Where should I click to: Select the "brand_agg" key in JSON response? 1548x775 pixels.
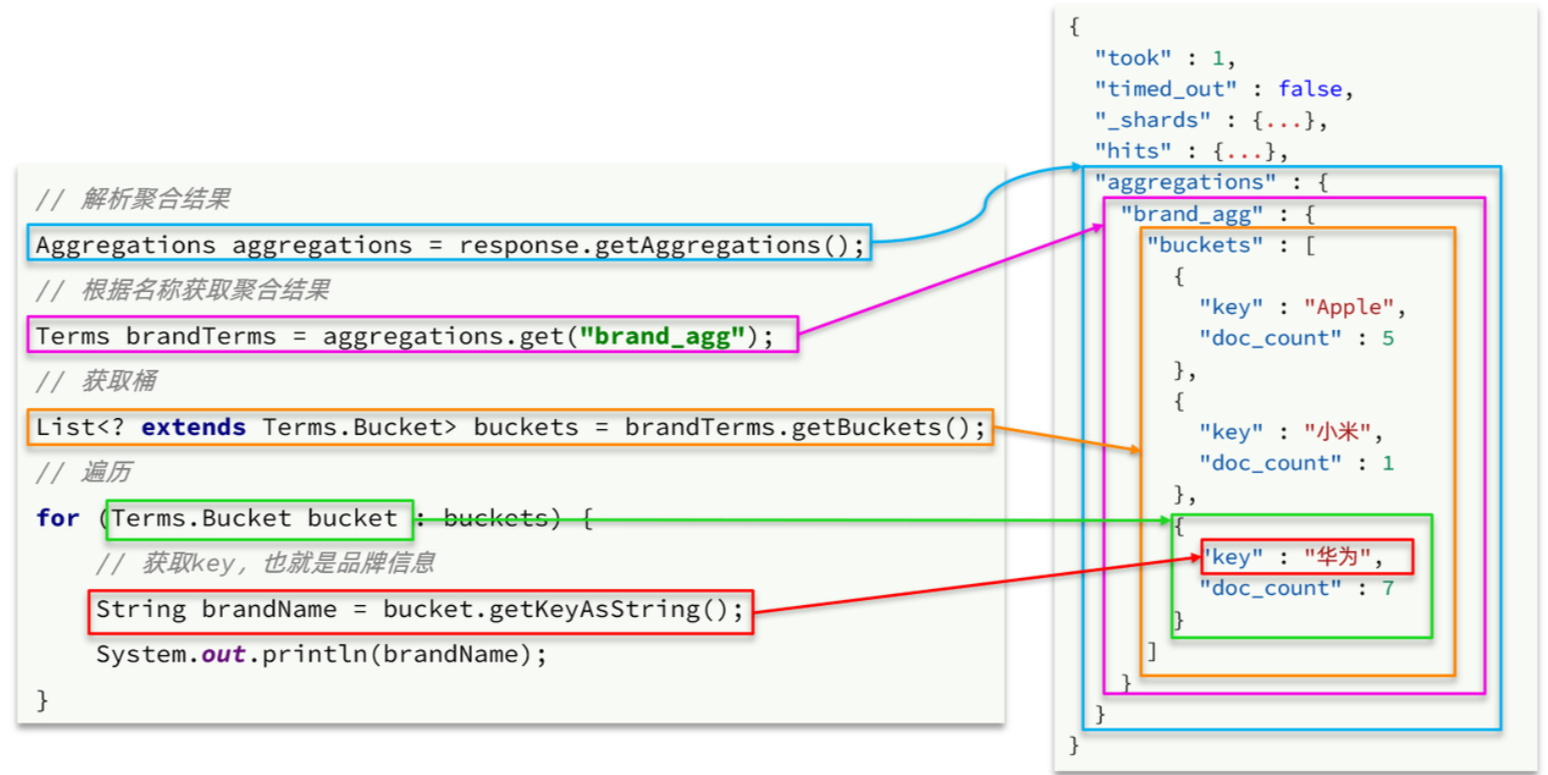click(1178, 213)
